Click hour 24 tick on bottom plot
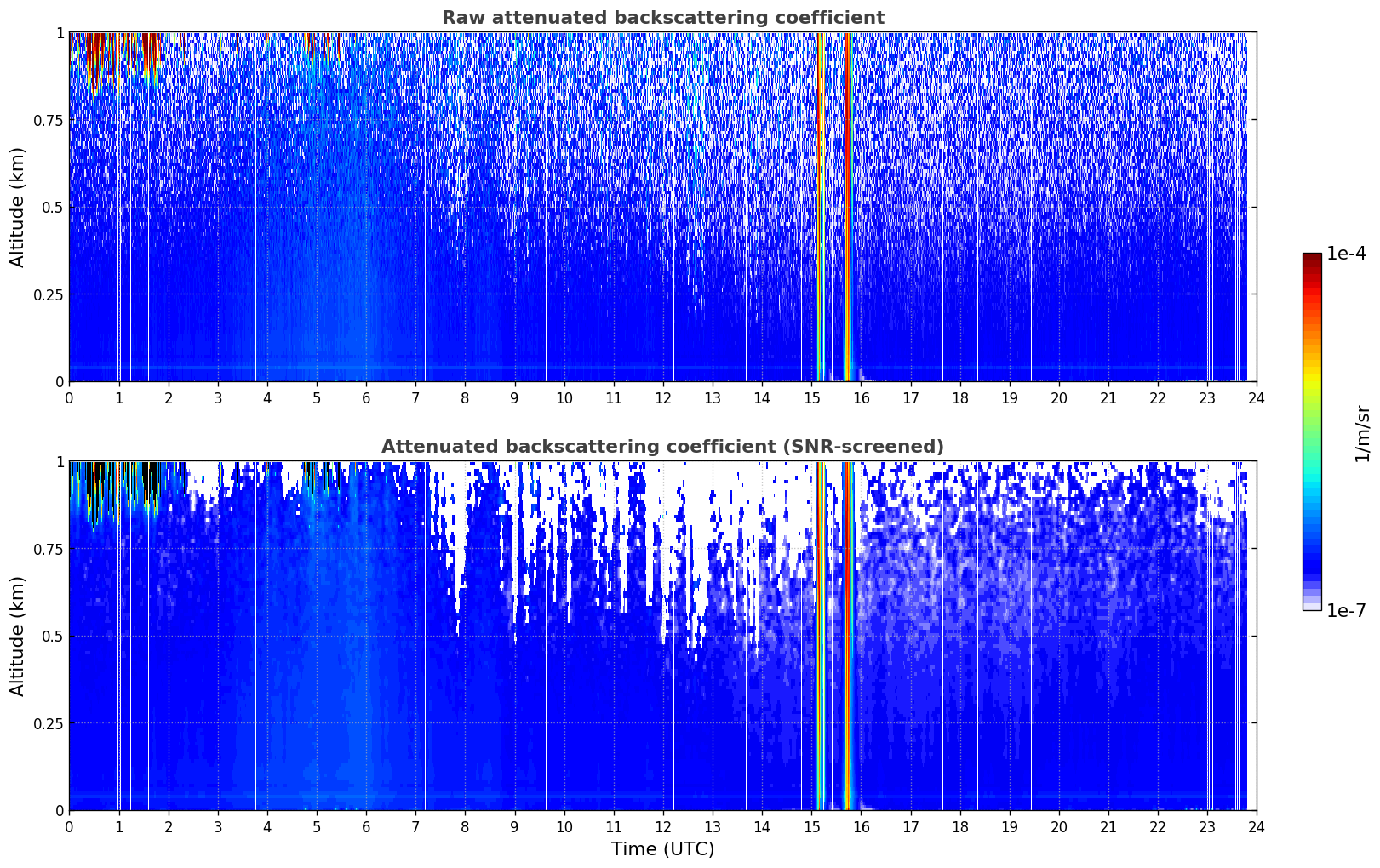The height and width of the screenshot is (868, 1380). [x=1257, y=826]
